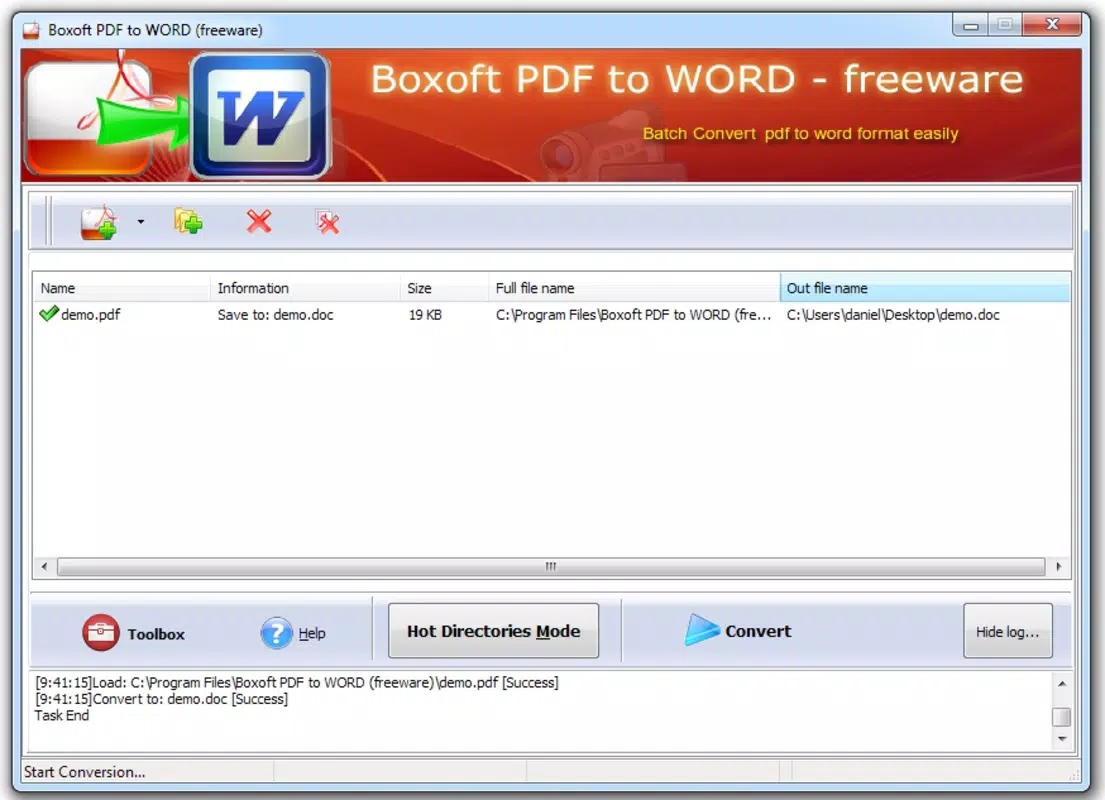This screenshot has height=800, width=1105.
Task: Click the blue Convert arrow icon
Action: (701, 629)
